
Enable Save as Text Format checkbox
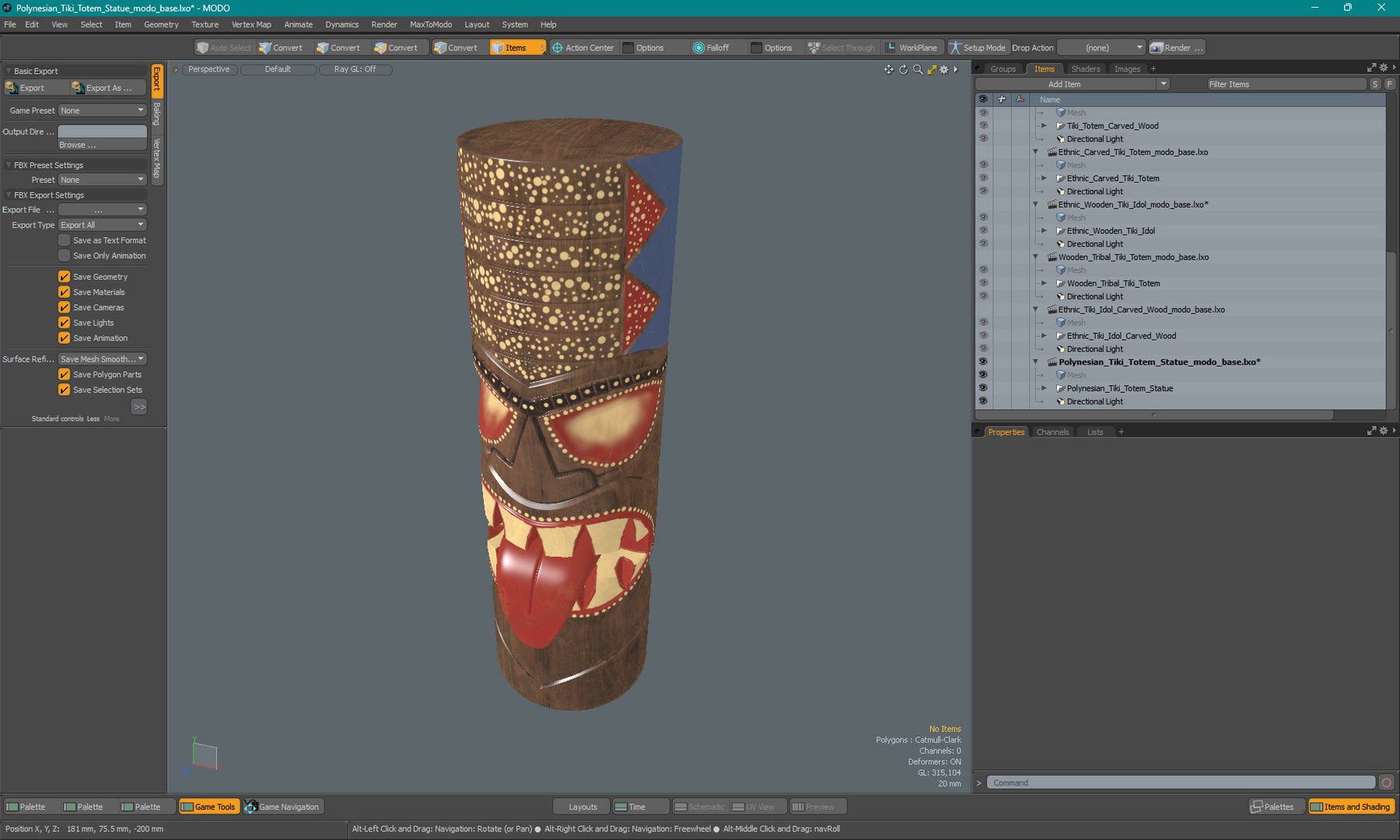pos(64,240)
